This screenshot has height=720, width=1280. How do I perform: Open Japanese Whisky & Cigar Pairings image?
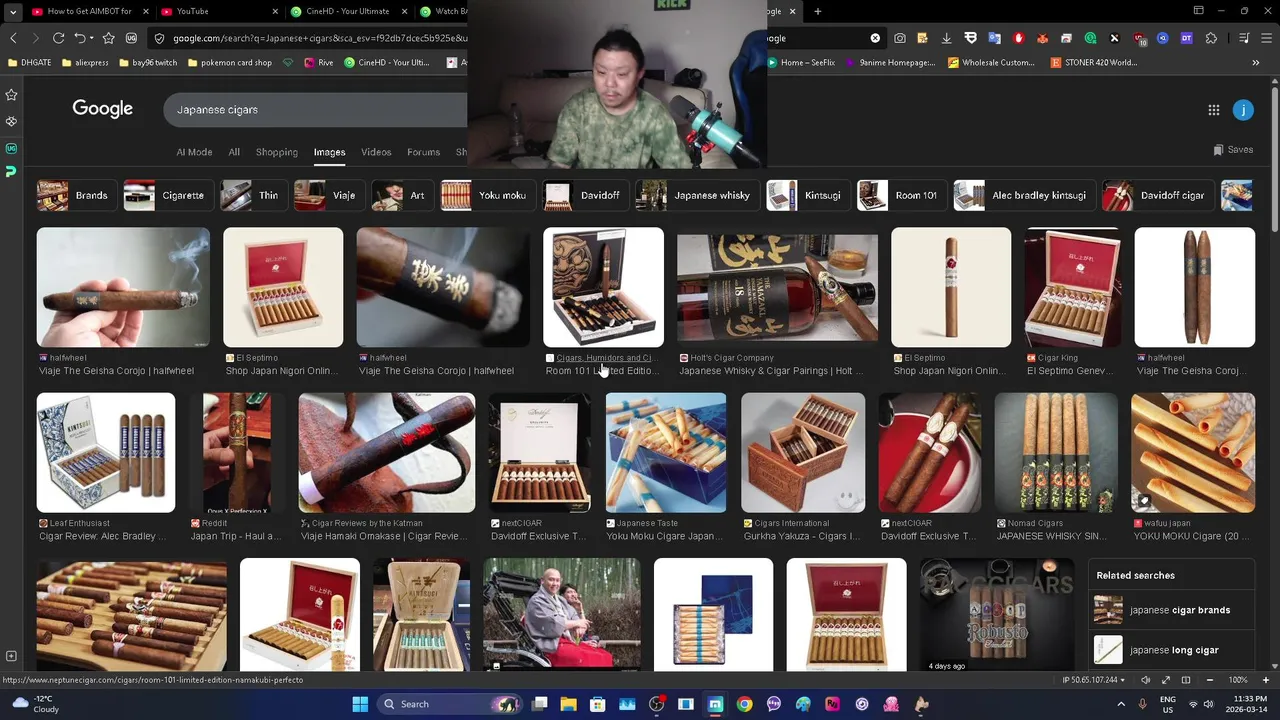777,287
